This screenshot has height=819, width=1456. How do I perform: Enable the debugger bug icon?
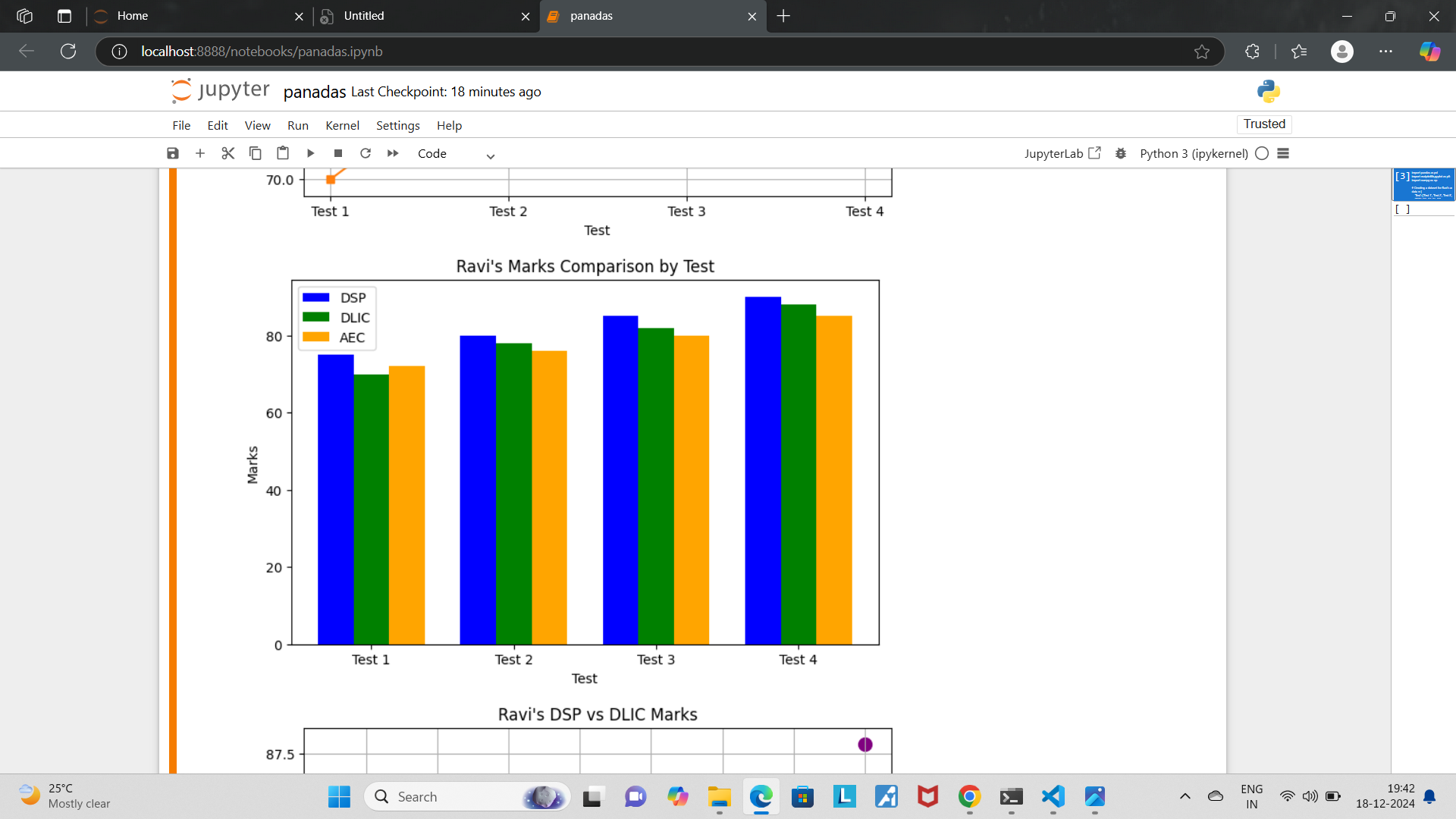pos(1121,153)
